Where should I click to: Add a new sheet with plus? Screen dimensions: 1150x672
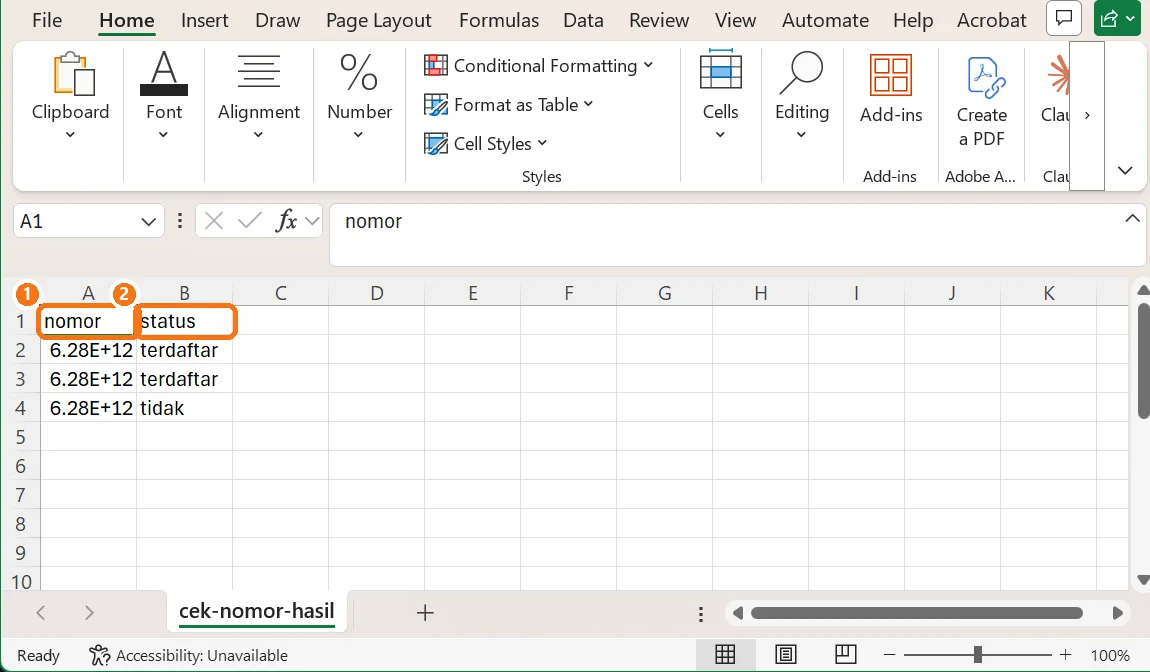click(x=425, y=613)
